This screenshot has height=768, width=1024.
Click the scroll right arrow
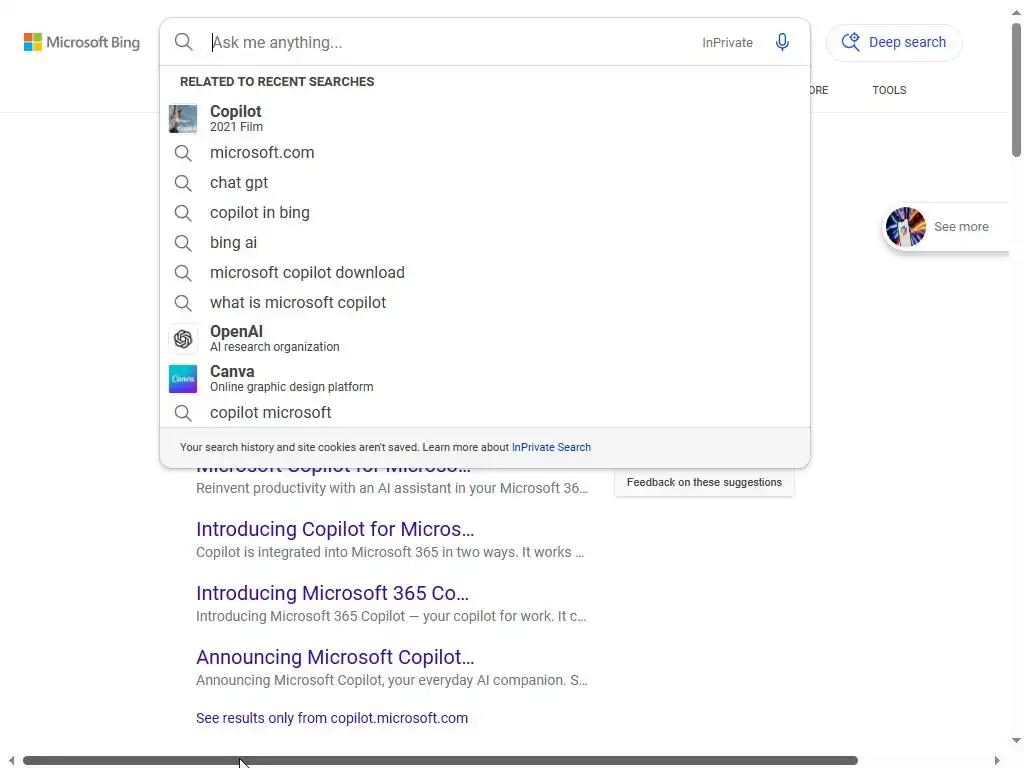pos(997,761)
